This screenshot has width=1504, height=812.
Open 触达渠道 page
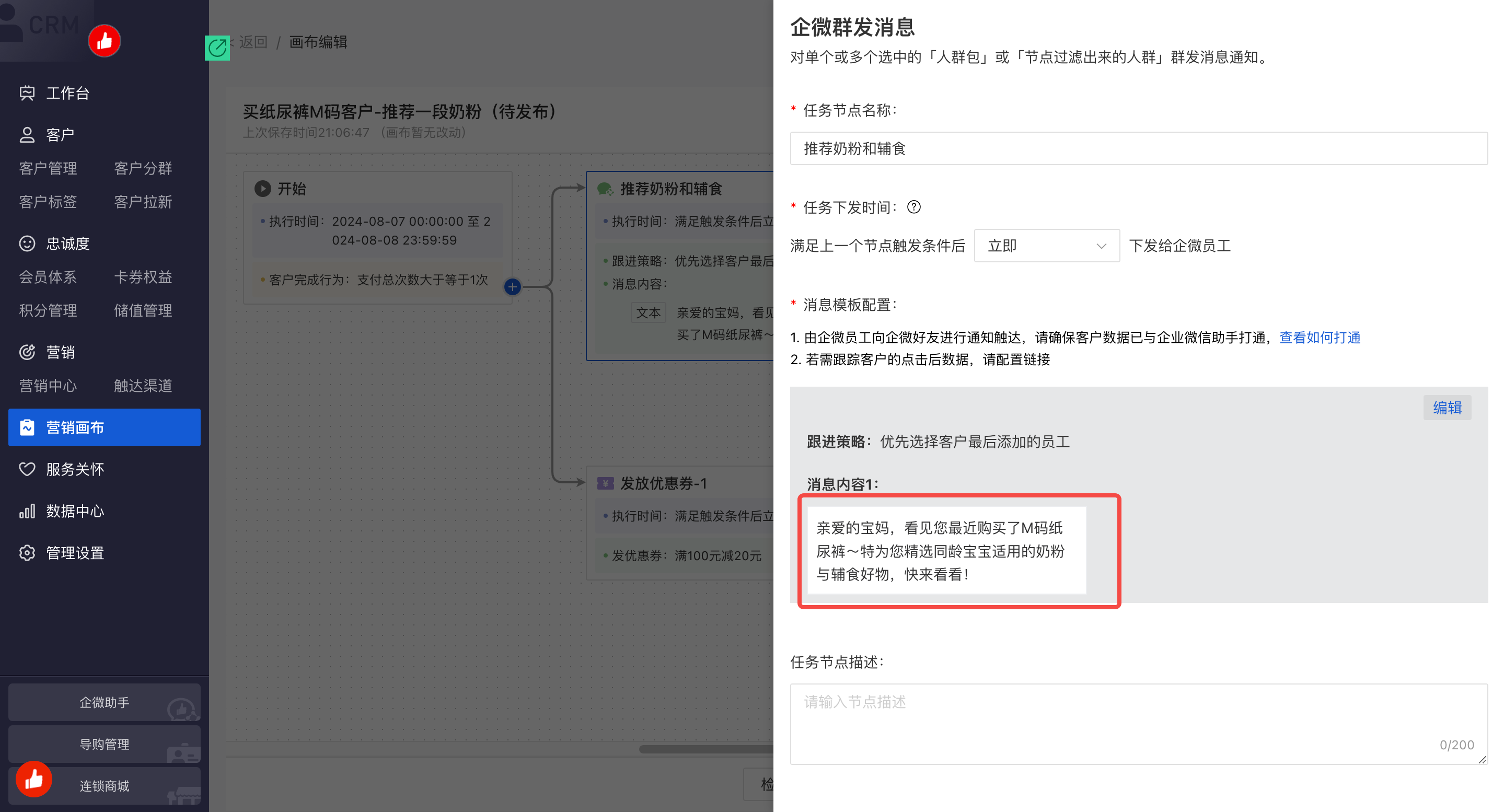143,386
